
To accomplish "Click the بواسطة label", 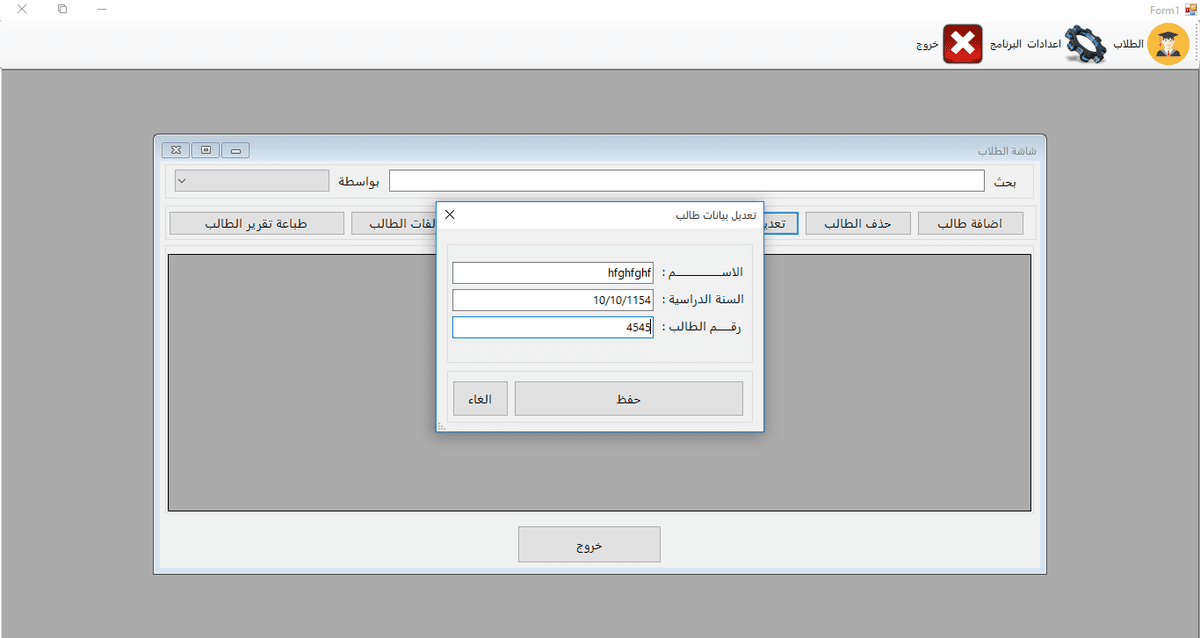I will 359,181.
